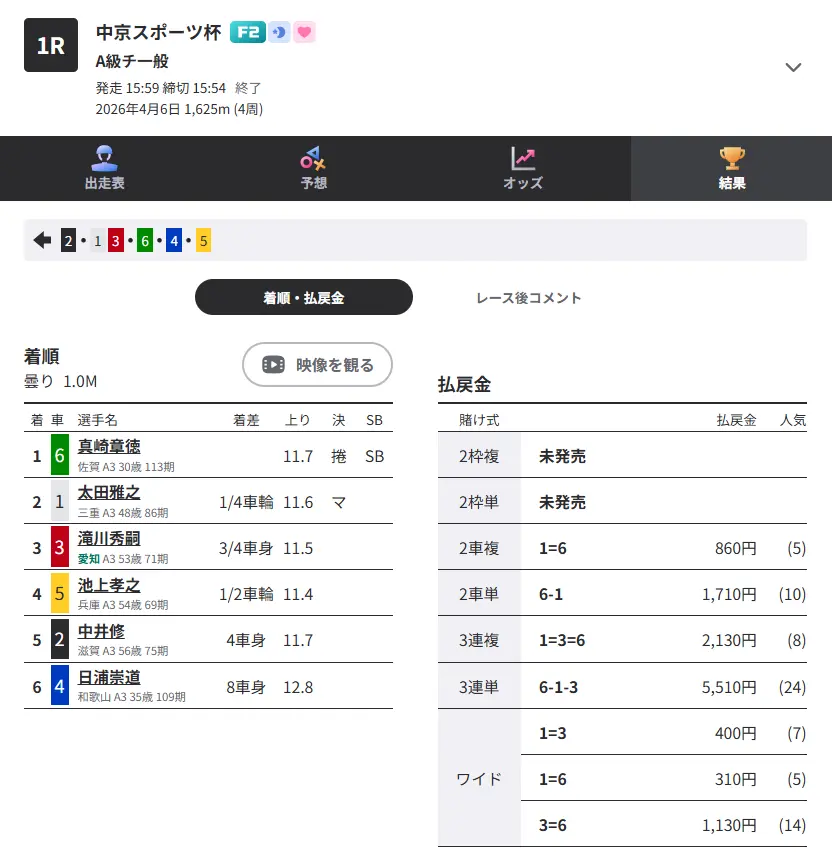Expand race details with the top-right chevron

coord(794,67)
